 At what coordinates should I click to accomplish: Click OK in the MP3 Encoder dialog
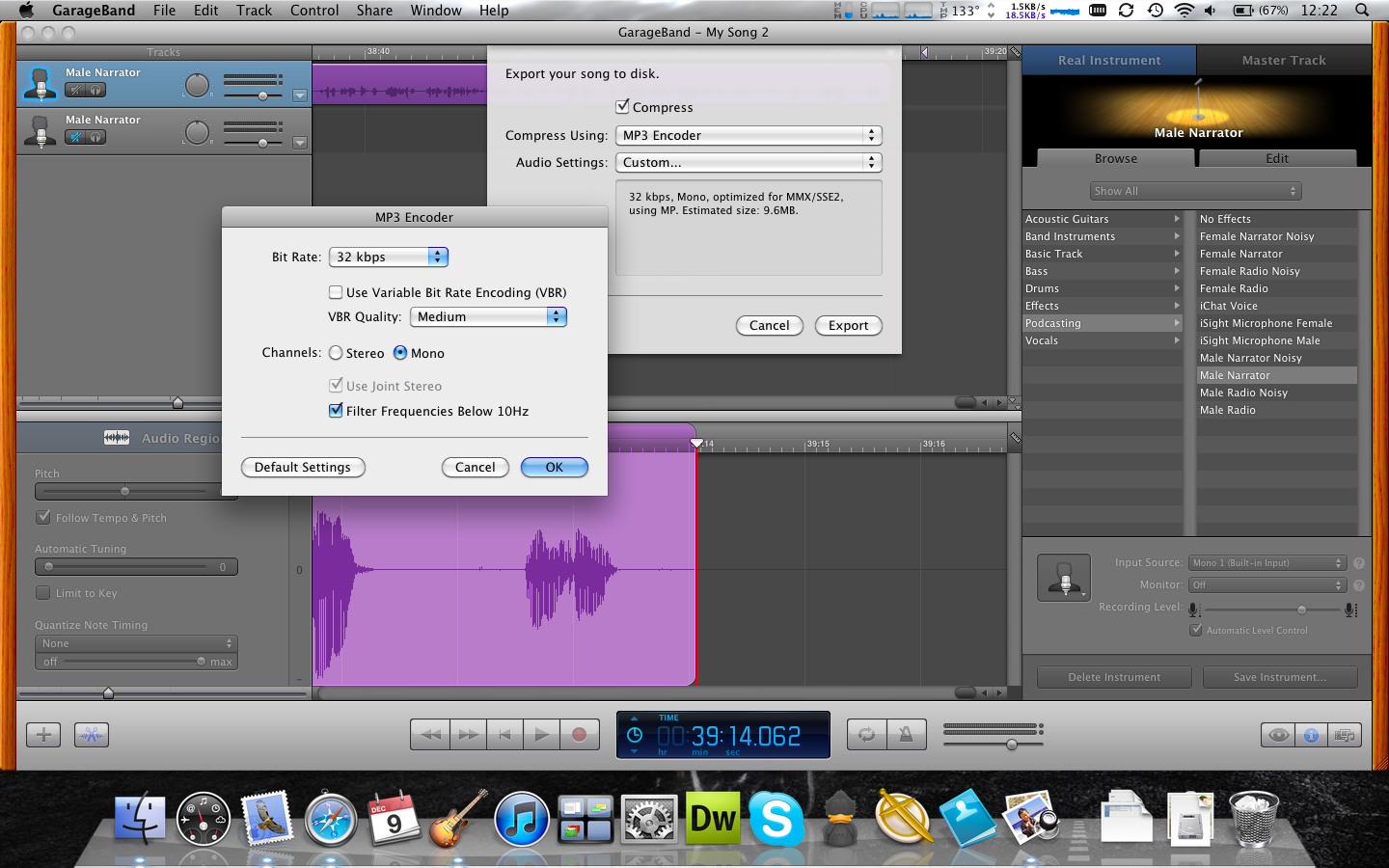click(555, 468)
